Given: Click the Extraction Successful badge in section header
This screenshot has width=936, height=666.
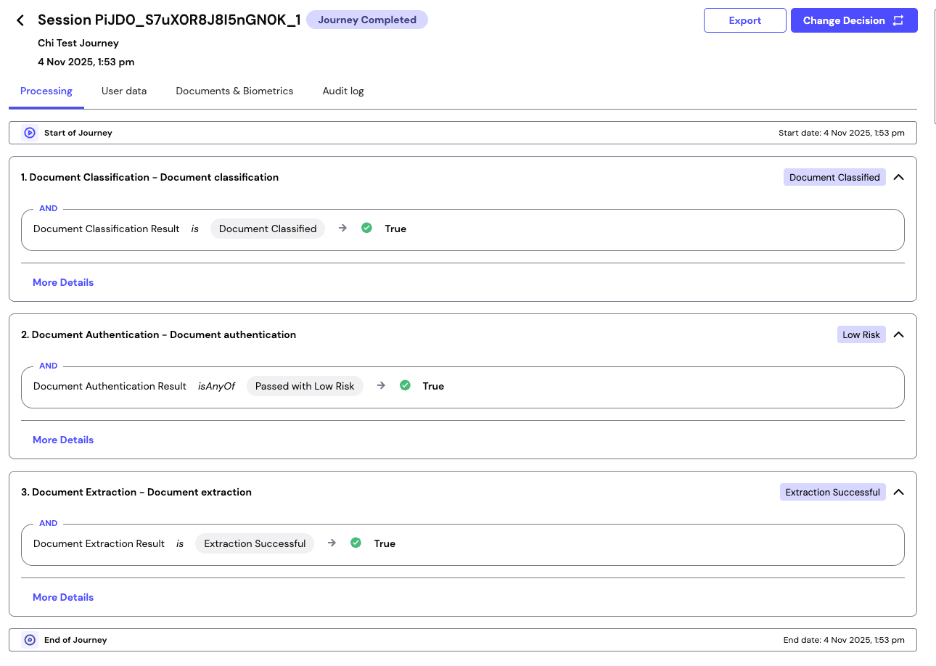Looking at the screenshot, I should [832, 492].
